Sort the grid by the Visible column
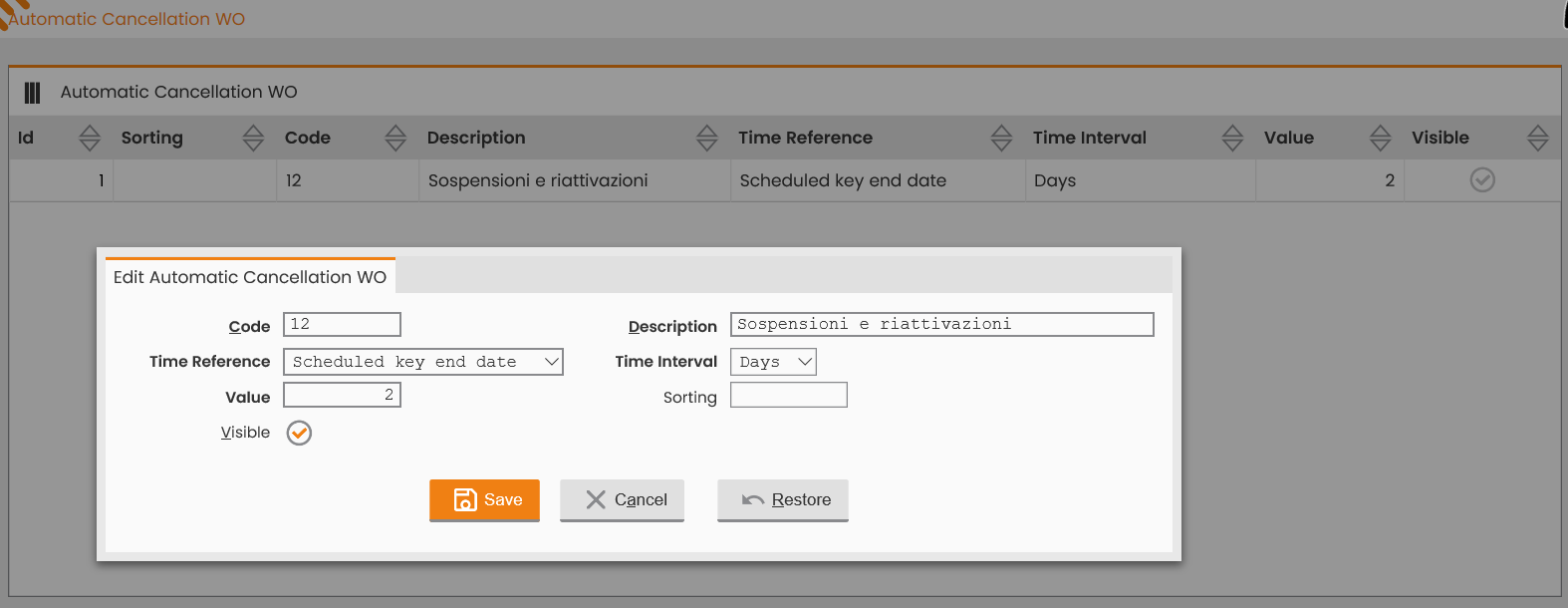Viewport: 1568px width, 608px height. (1538, 138)
